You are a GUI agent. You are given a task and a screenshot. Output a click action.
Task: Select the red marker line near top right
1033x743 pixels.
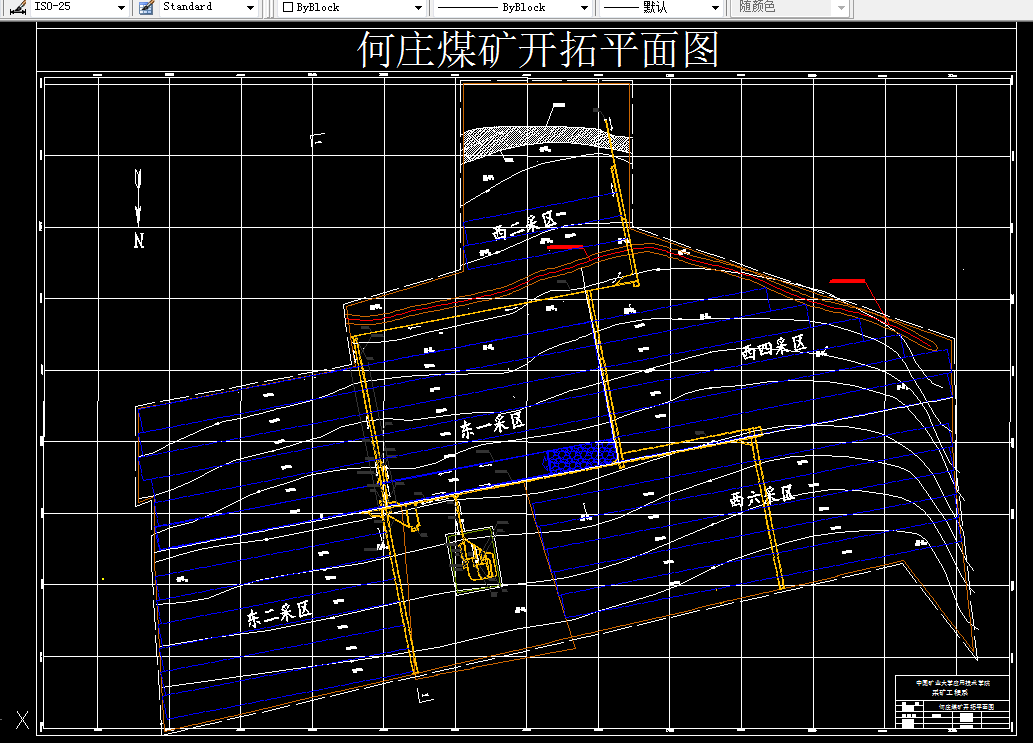point(849,283)
